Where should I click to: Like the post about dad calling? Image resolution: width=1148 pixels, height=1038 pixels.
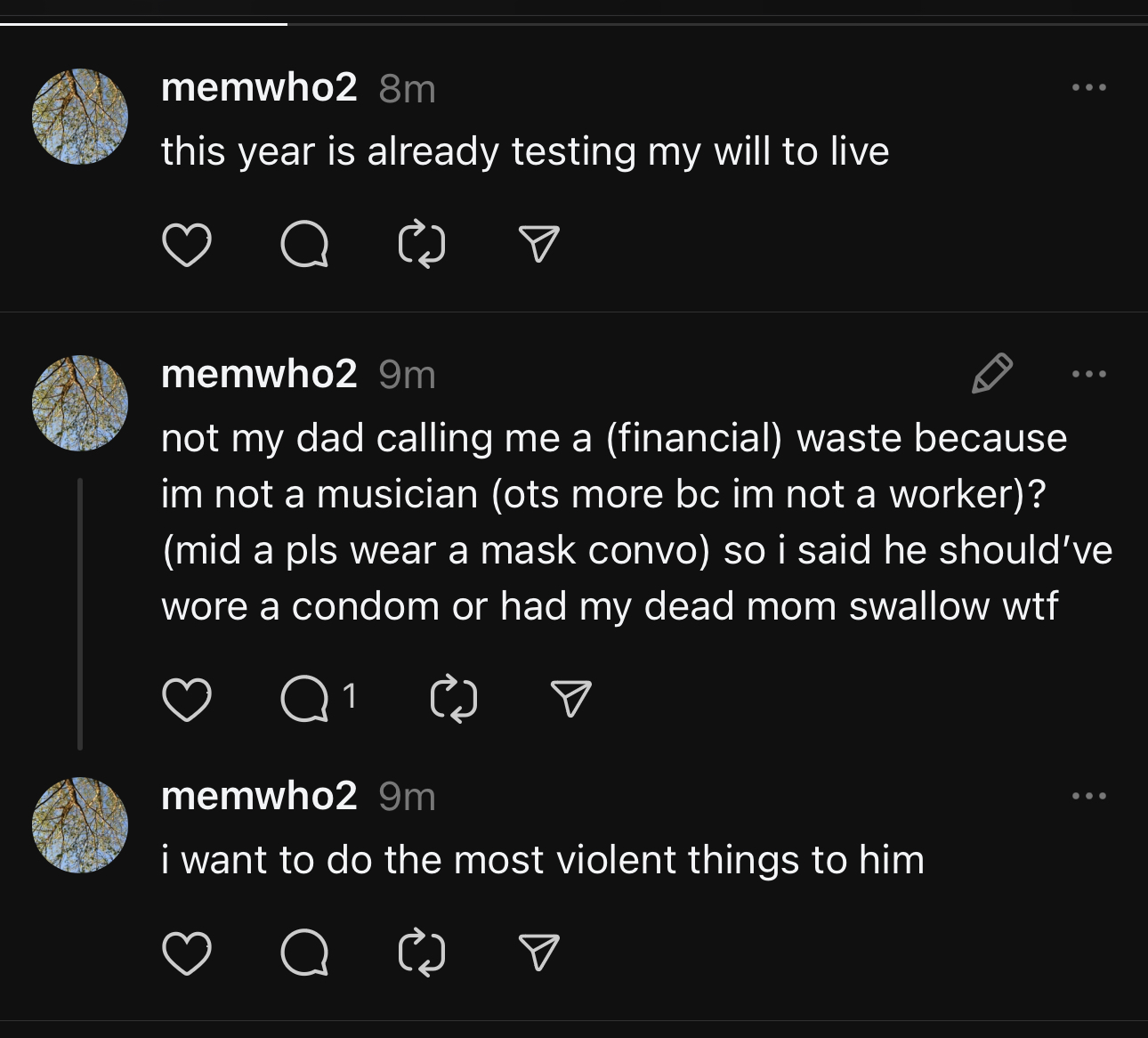coord(187,700)
